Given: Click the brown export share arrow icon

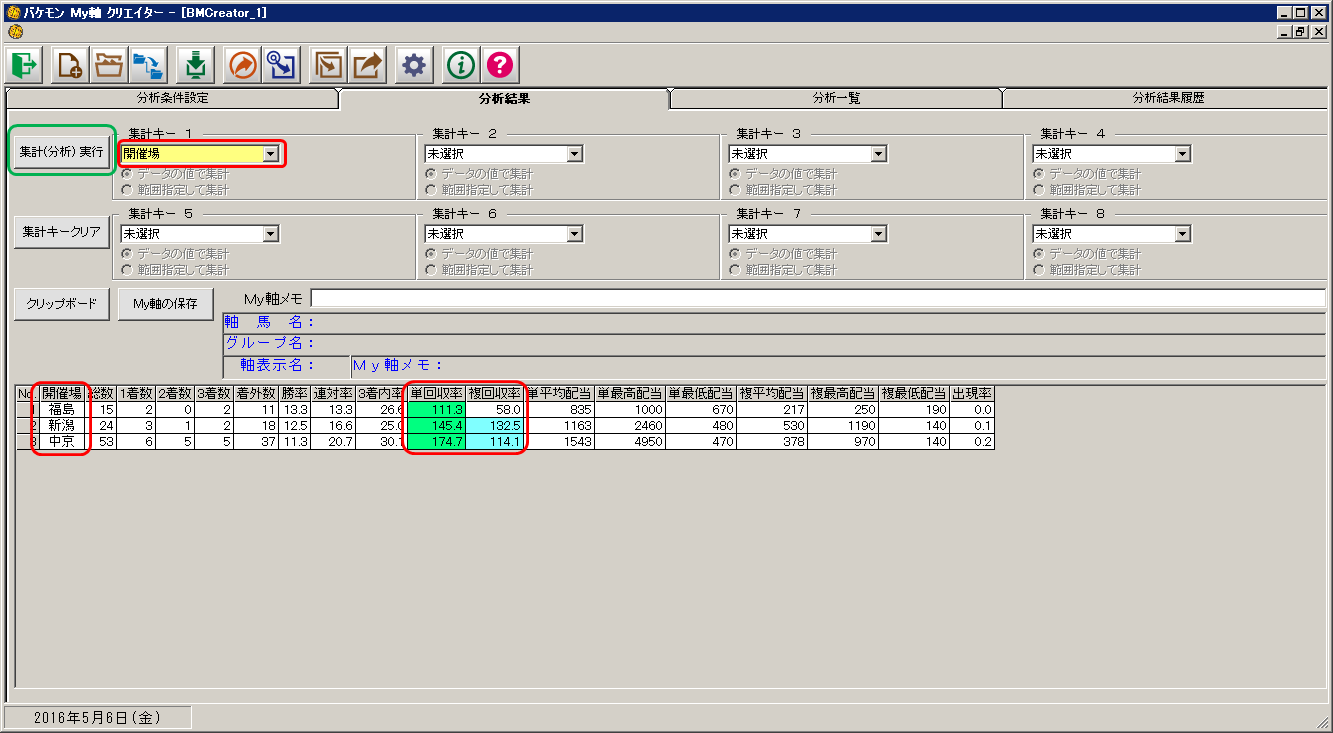Looking at the screenshot, I should pos(368,66).
